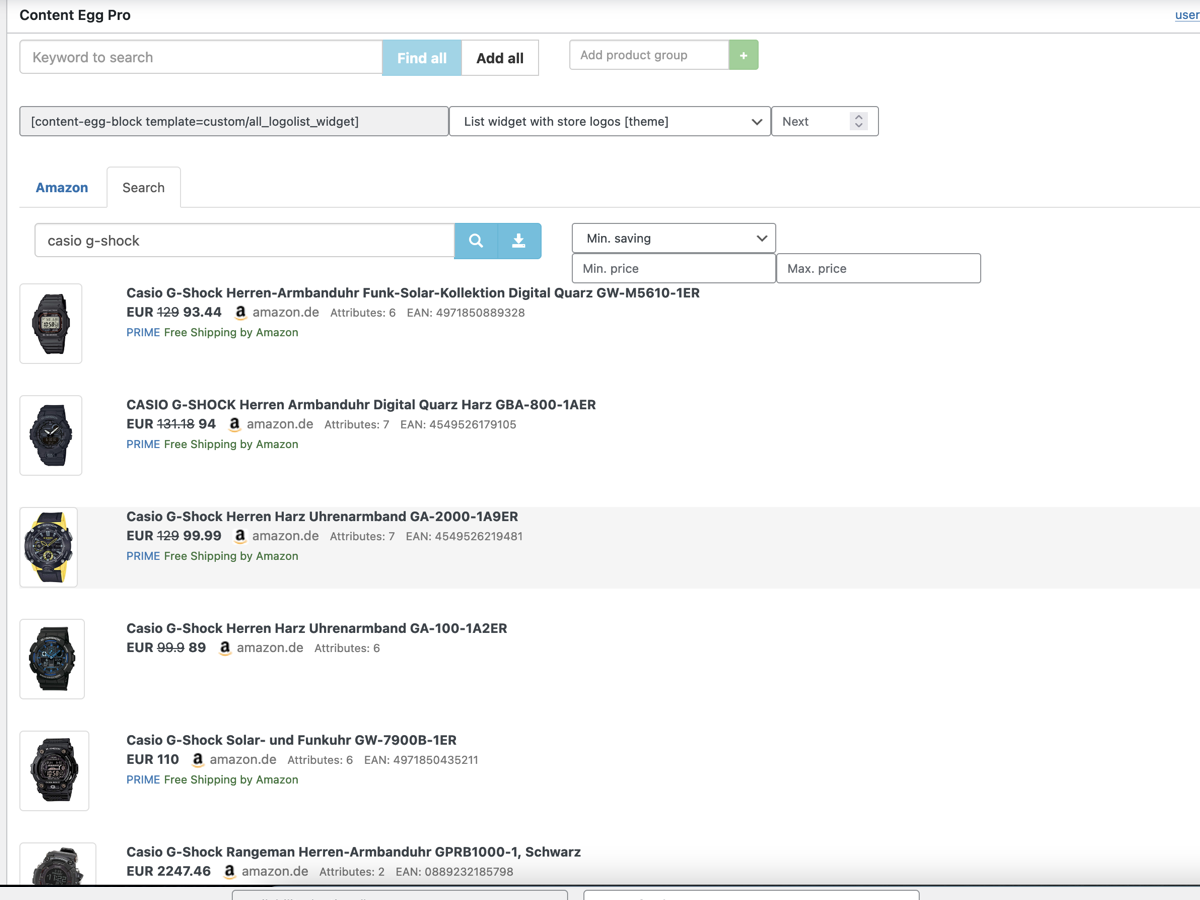Viewport: 1200px width, 900px height.
Task: Select the GW-7900B-1ER watch thumbnail
Action: pyautogui.click(x=54, y=771)
